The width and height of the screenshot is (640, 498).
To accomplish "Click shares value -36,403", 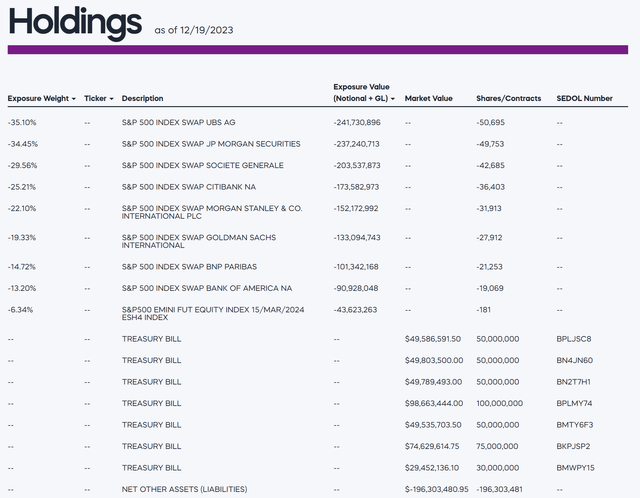I will point(491,187).
